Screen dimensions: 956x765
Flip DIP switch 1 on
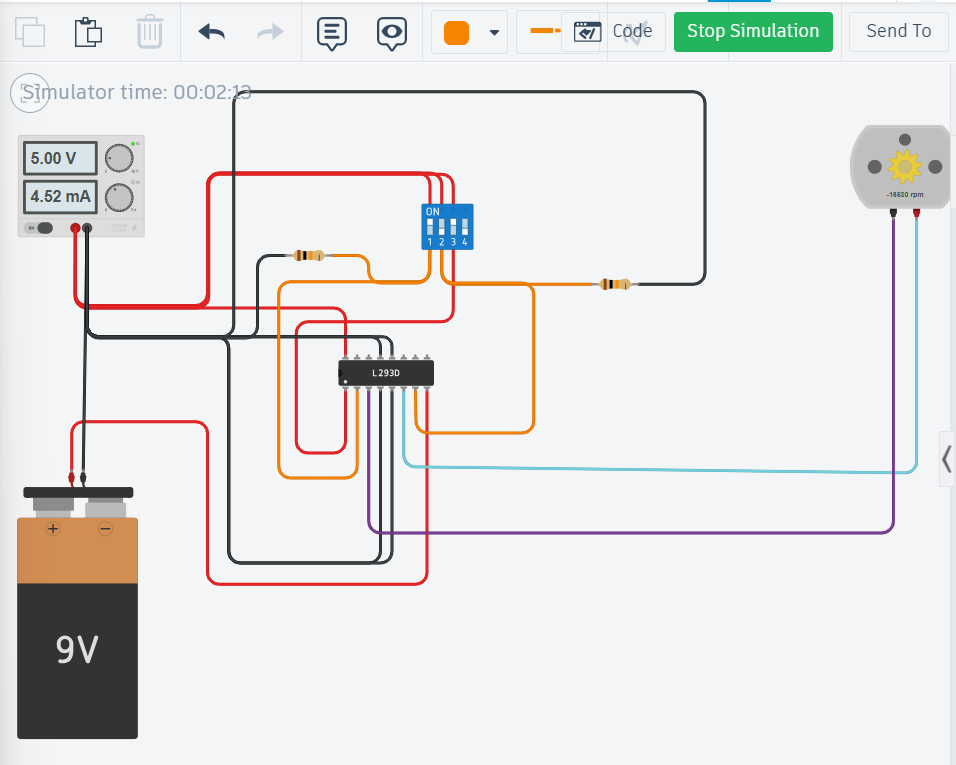pos(429,226)
